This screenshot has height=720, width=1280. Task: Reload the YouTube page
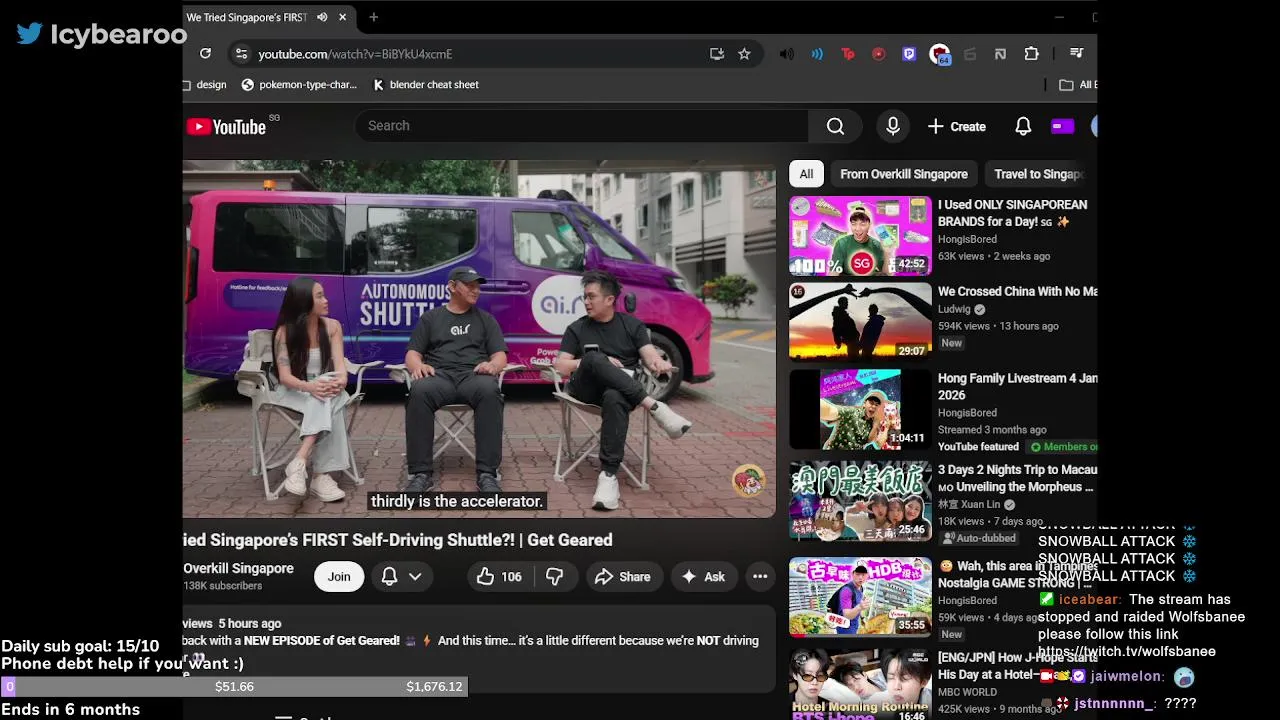(x=205, y=54)
